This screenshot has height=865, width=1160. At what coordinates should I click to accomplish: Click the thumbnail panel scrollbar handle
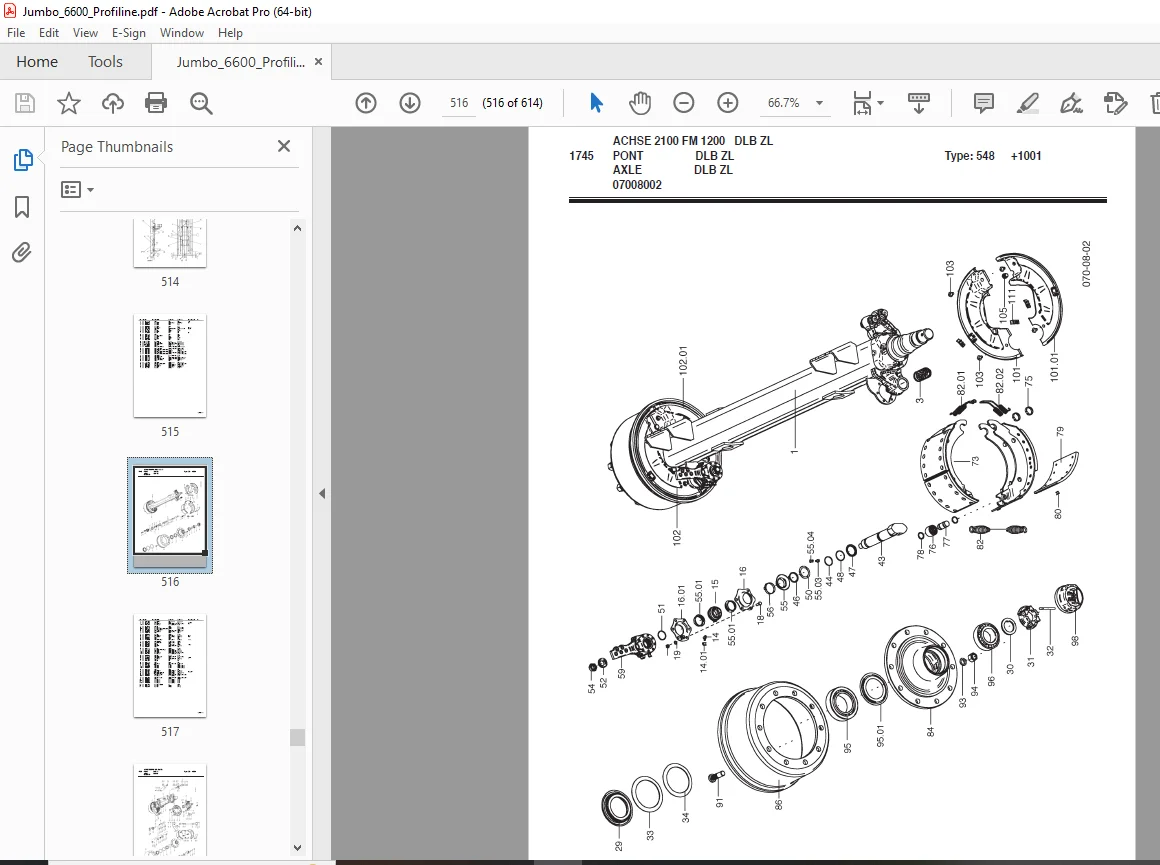(x=297, y=738)
